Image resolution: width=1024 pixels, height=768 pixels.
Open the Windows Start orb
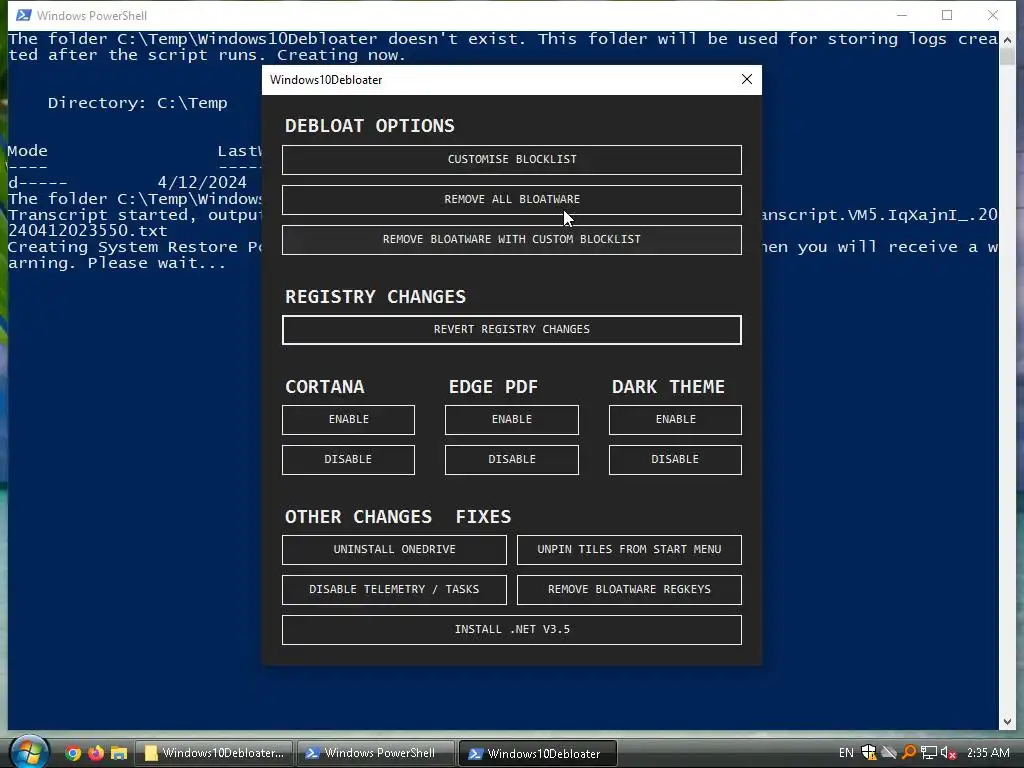[x=29, y=752]
